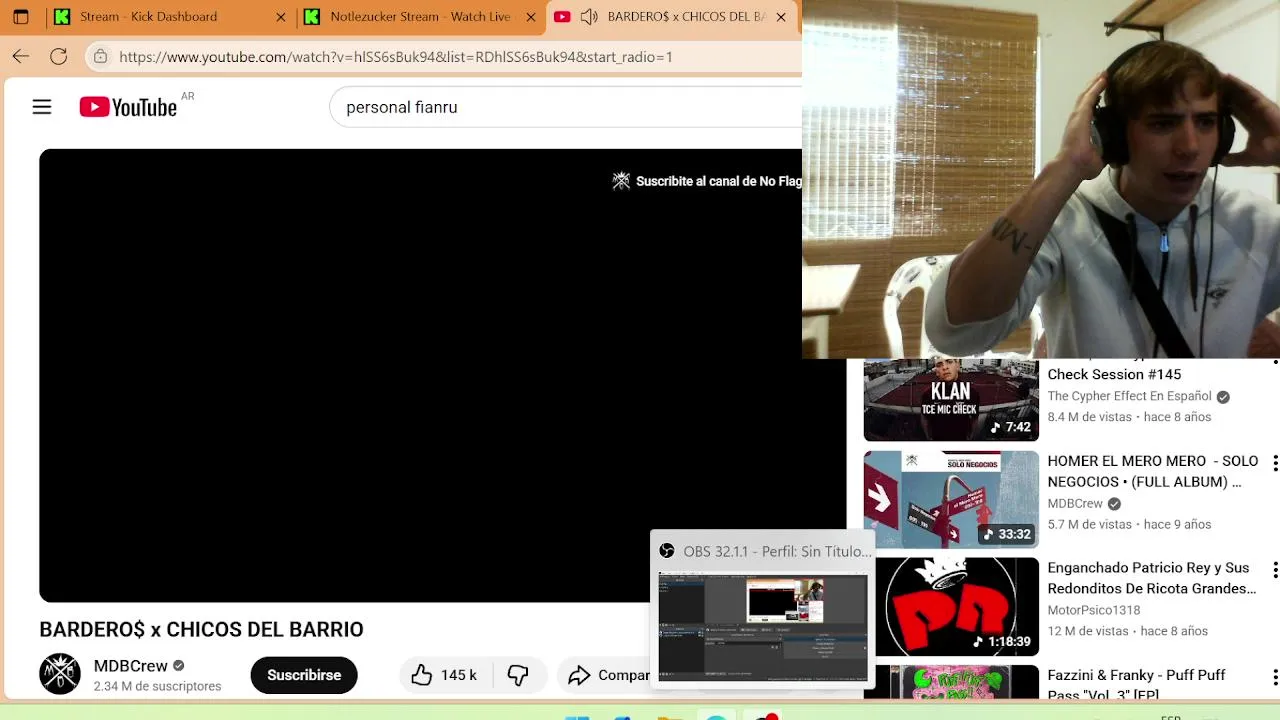View site information icon in address bar
This screenshot has width=1280, height=720.
[100, 57]
